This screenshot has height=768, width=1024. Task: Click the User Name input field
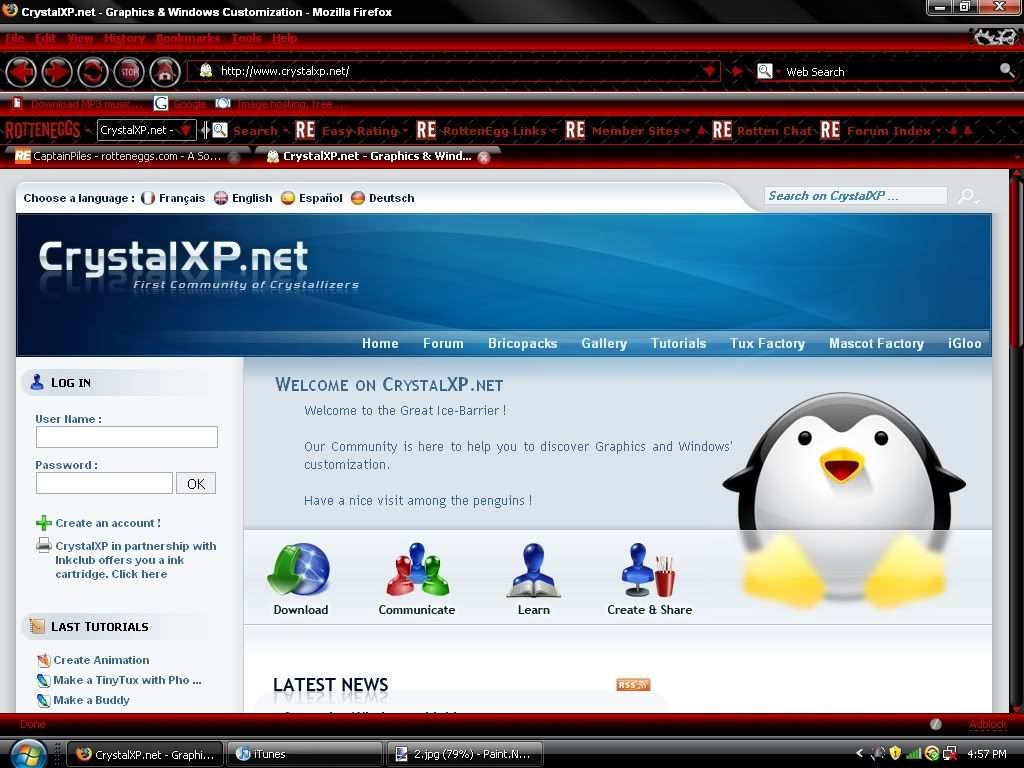coord(127,437)
